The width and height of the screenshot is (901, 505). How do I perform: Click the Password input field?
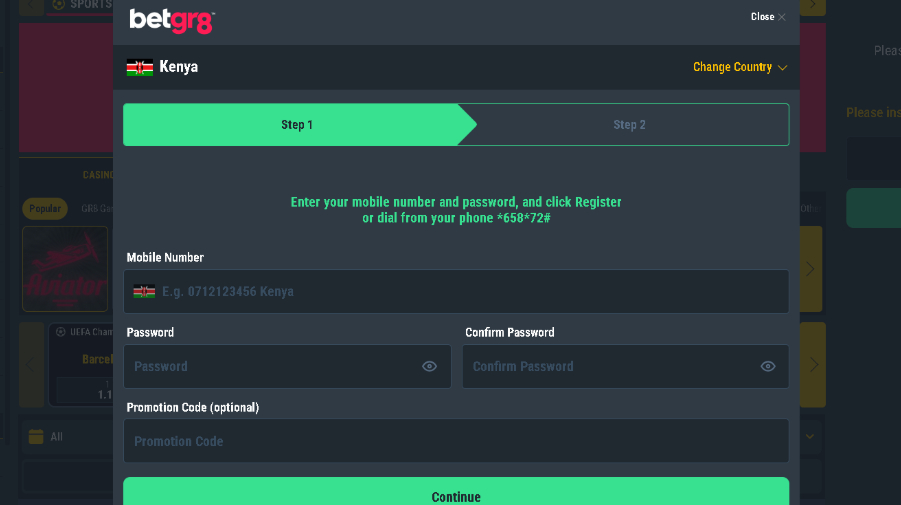(x=272, y=367)
